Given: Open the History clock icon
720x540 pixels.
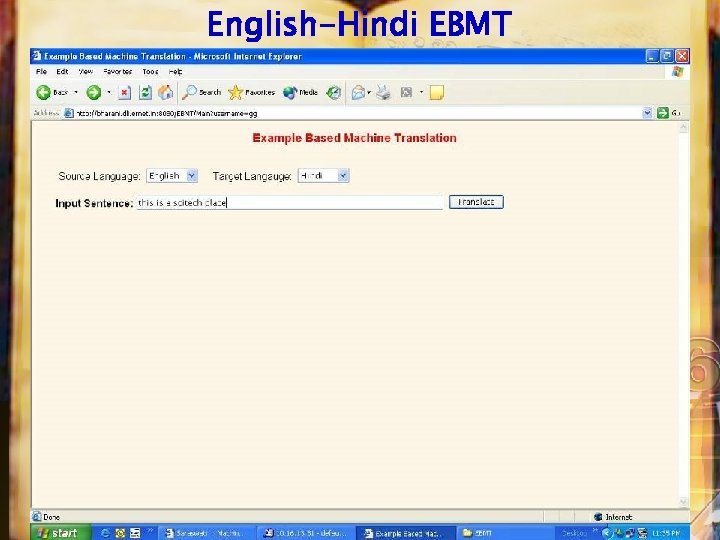Looking at the screenshot, I should click(x=334, y=92).
